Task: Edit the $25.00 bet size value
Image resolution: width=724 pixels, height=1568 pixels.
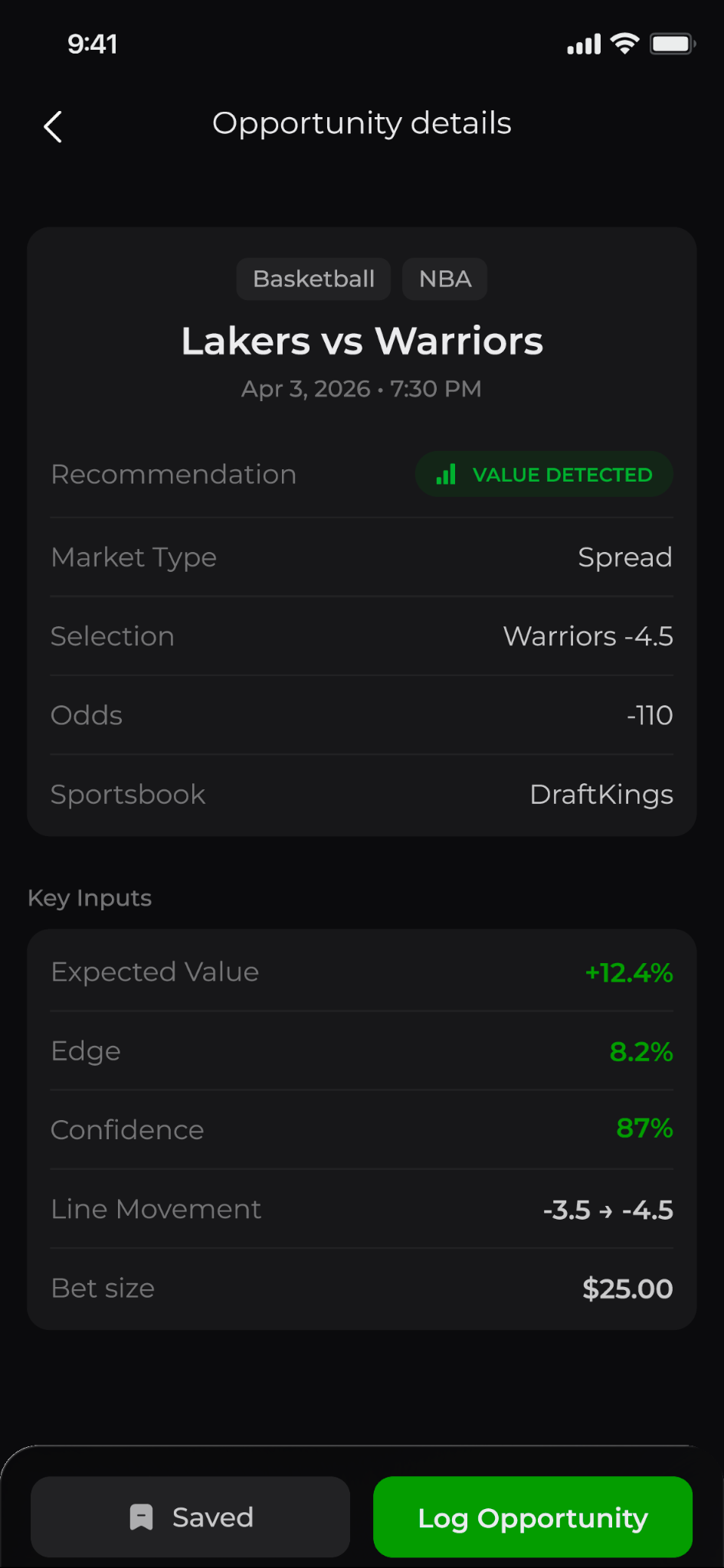Action: 627,1289
